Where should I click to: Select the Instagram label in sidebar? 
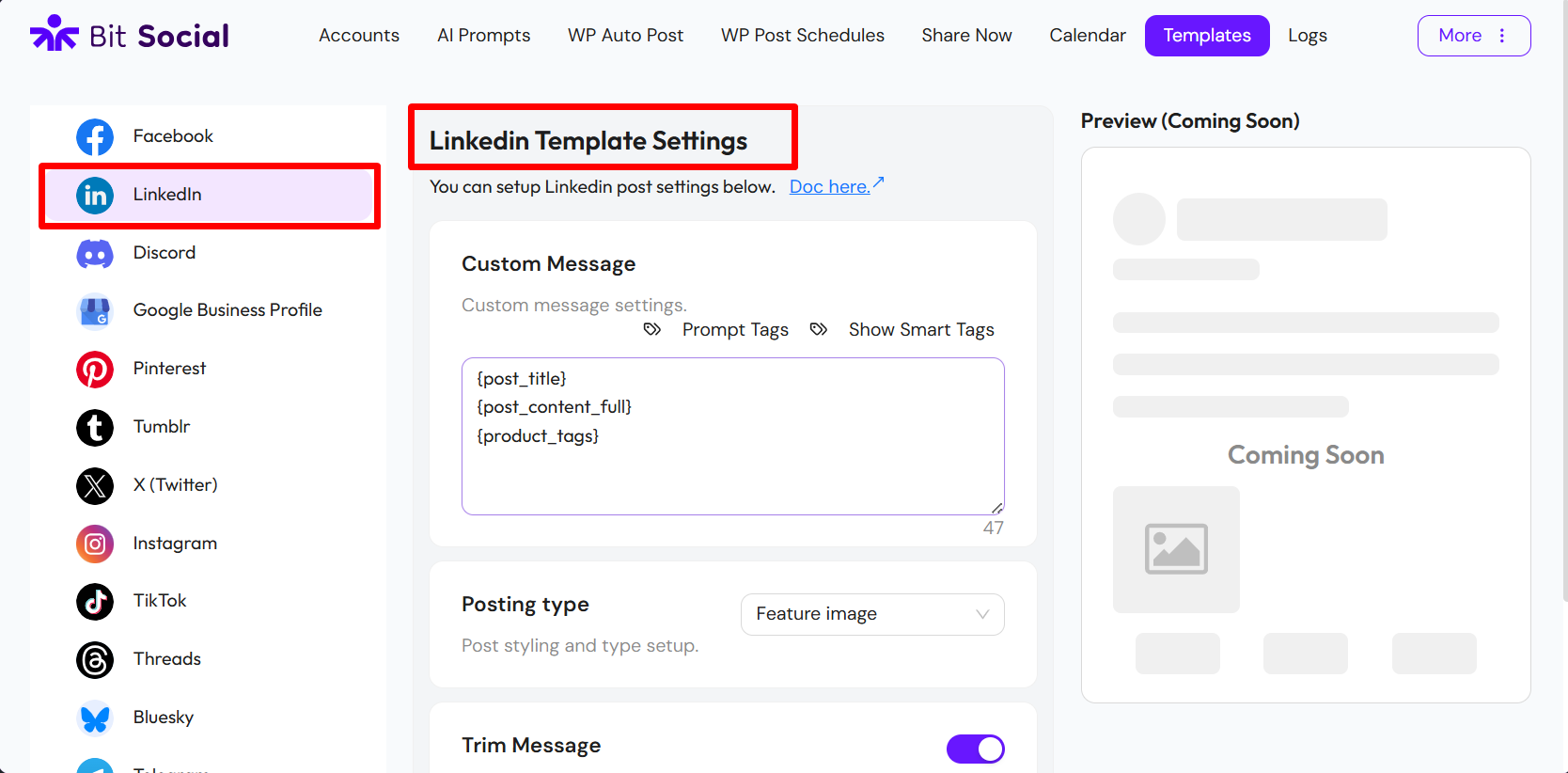pos(175,544)
